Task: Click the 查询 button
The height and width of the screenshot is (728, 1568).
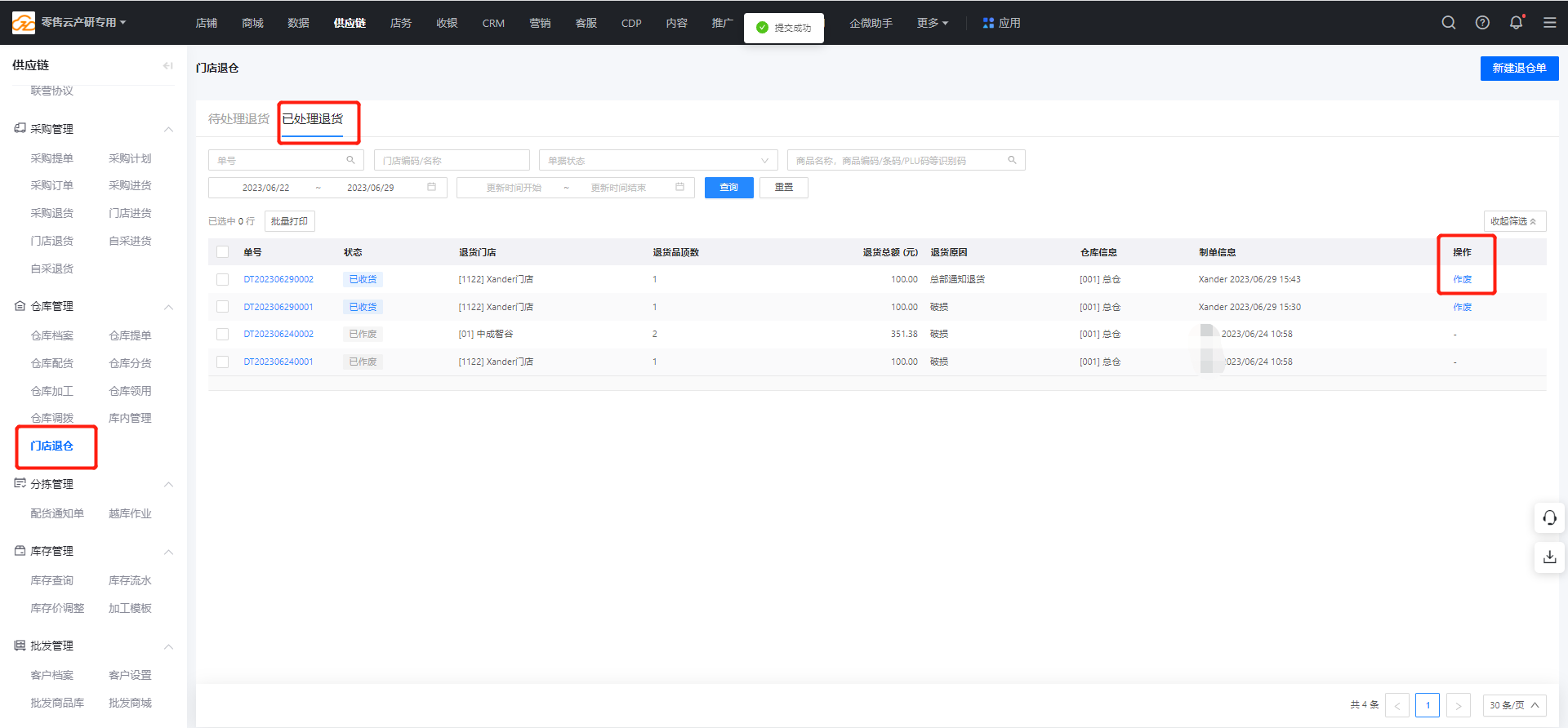Action: (728, 188)
